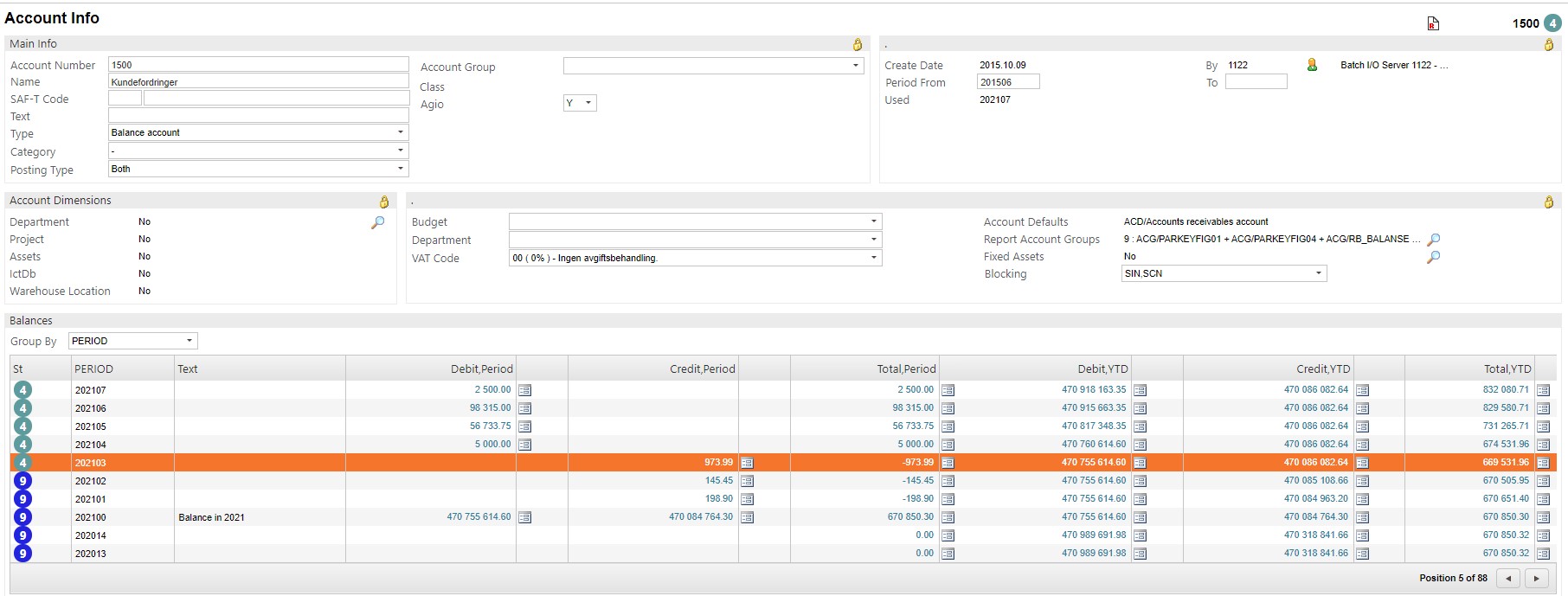Expand the Account Group dropdown
1568x596 pixels.
click(x=855, y=66)
